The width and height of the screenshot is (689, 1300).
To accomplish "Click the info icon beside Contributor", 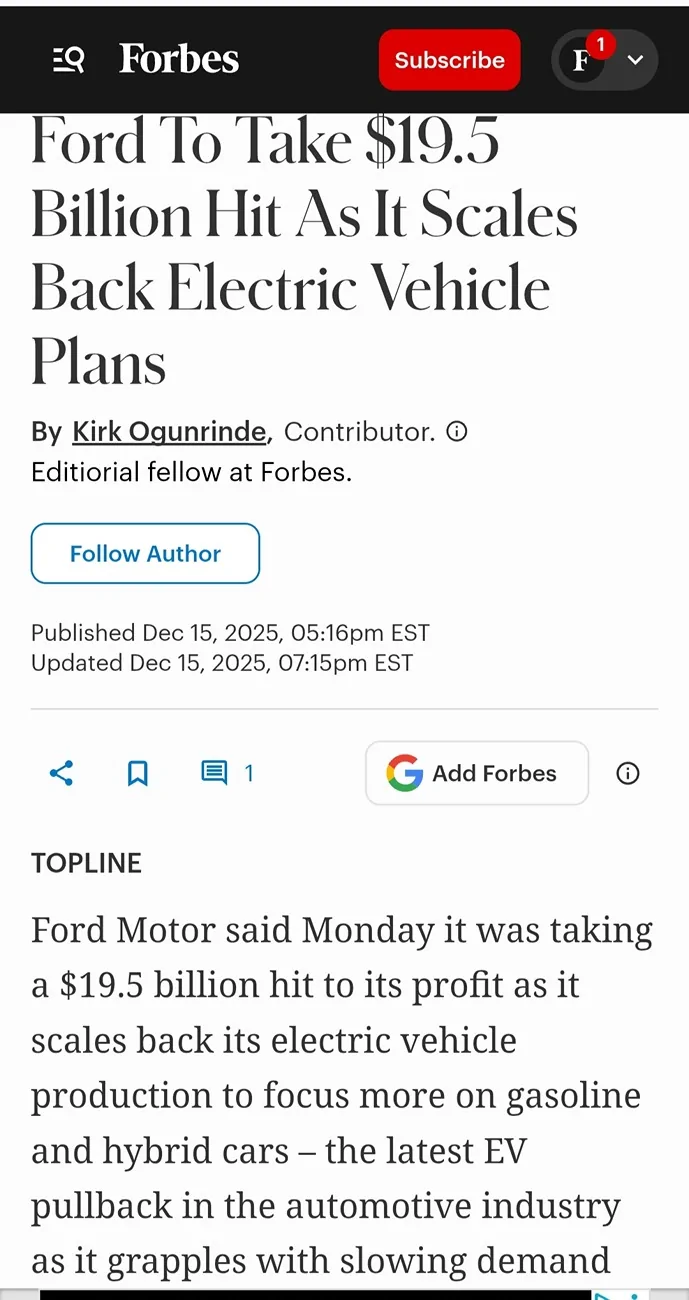I will (456, 432).
